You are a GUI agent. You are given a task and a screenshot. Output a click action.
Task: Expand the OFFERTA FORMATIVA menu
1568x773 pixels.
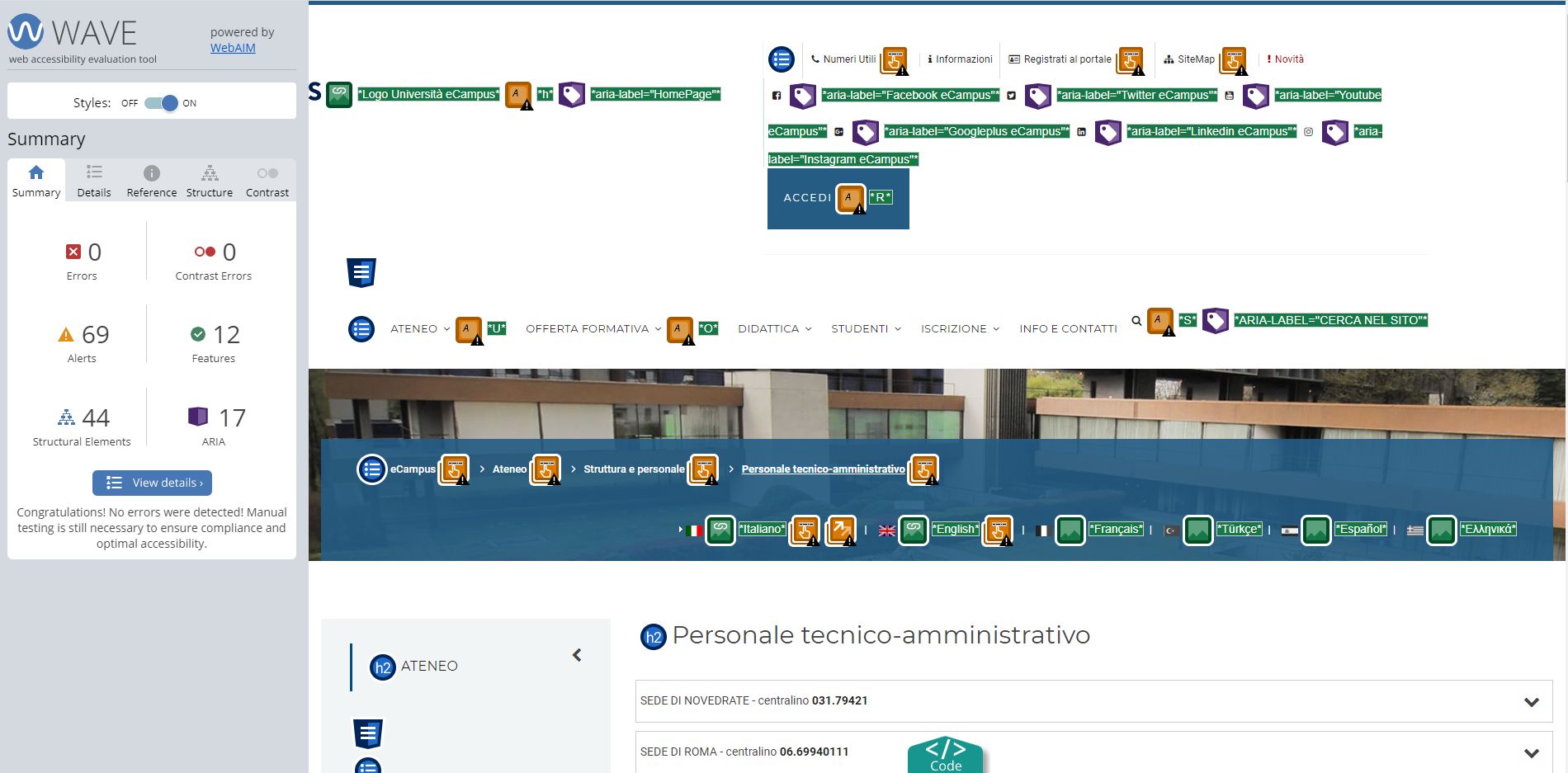click(593, 328)
